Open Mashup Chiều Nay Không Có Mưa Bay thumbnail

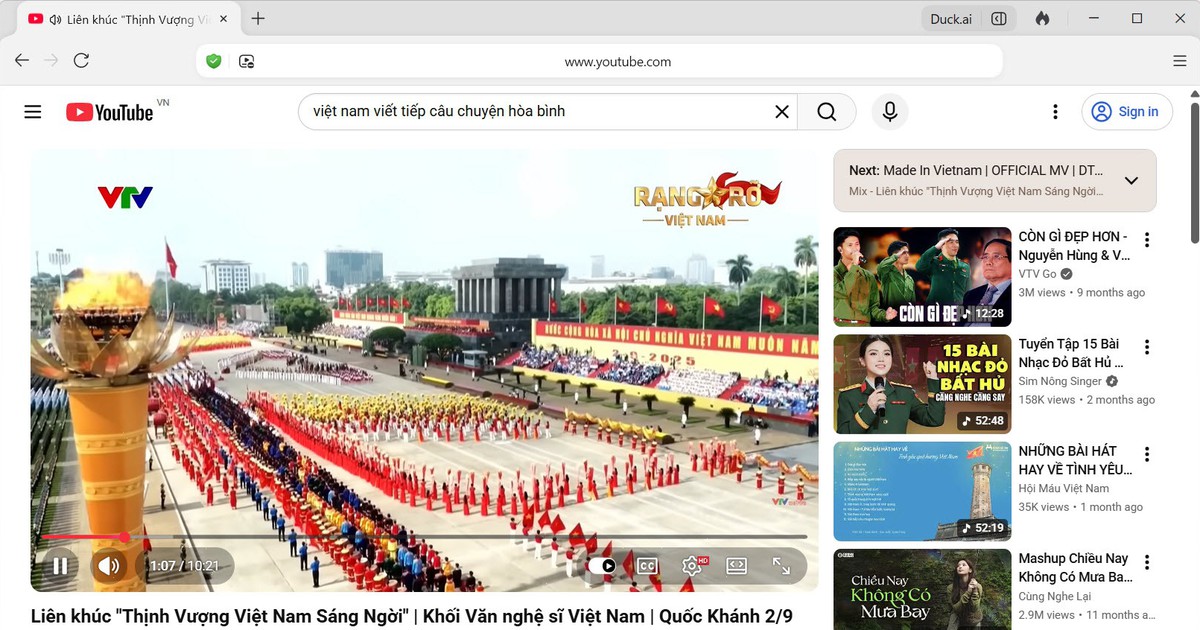(922, 589)
